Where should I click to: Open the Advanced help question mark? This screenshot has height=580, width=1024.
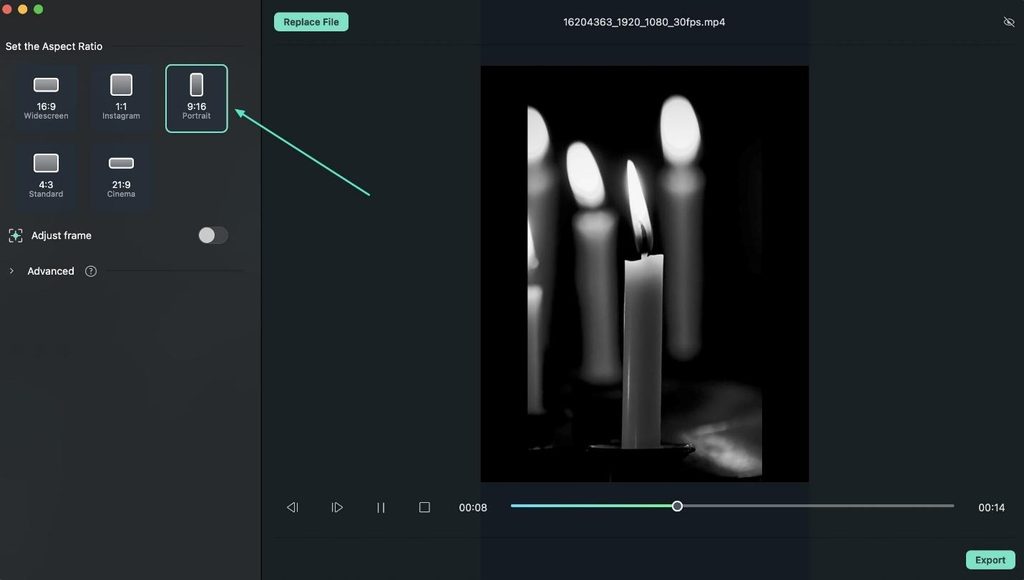point(91,271)
